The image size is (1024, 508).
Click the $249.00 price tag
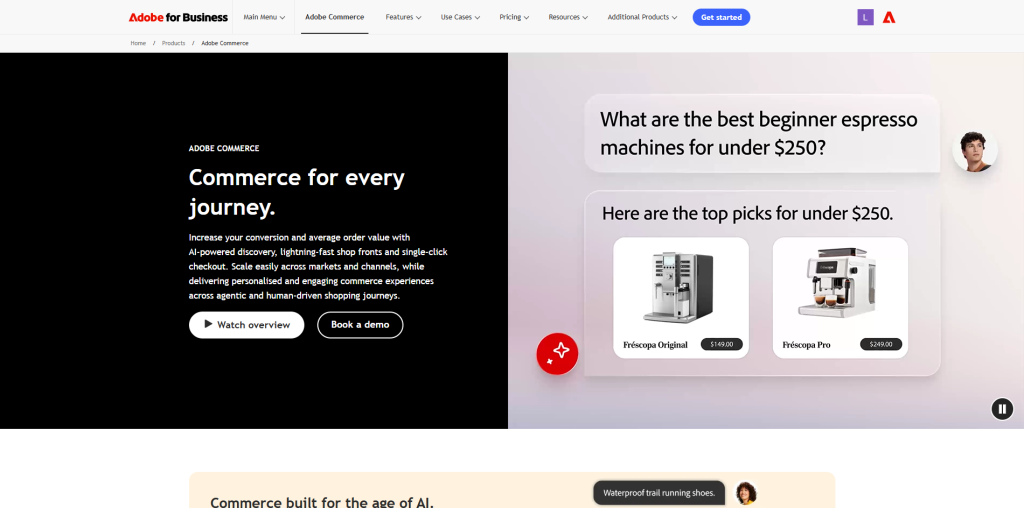pos(880,344)
